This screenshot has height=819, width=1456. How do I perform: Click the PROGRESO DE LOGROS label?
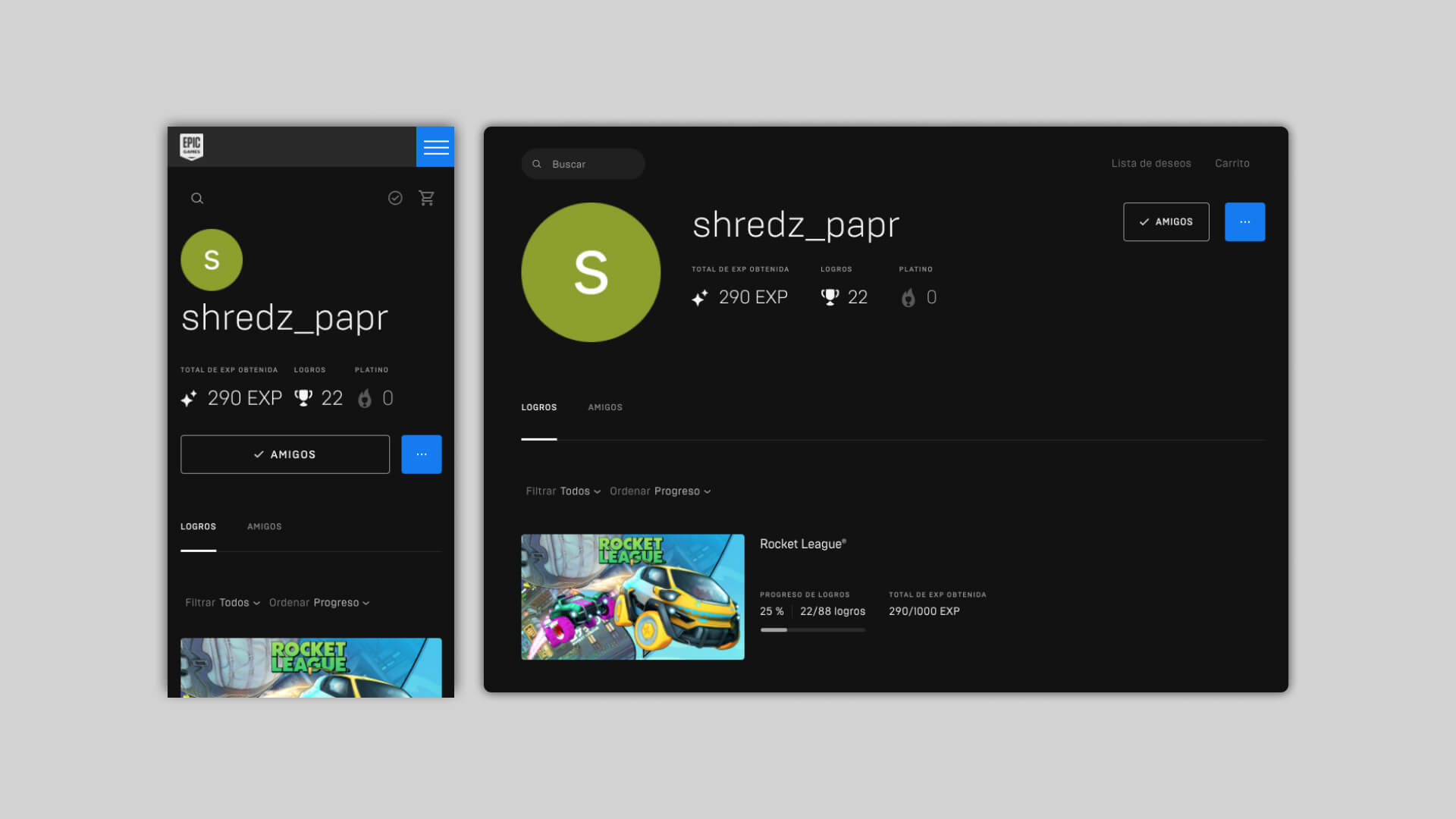(x=805, y=595)
